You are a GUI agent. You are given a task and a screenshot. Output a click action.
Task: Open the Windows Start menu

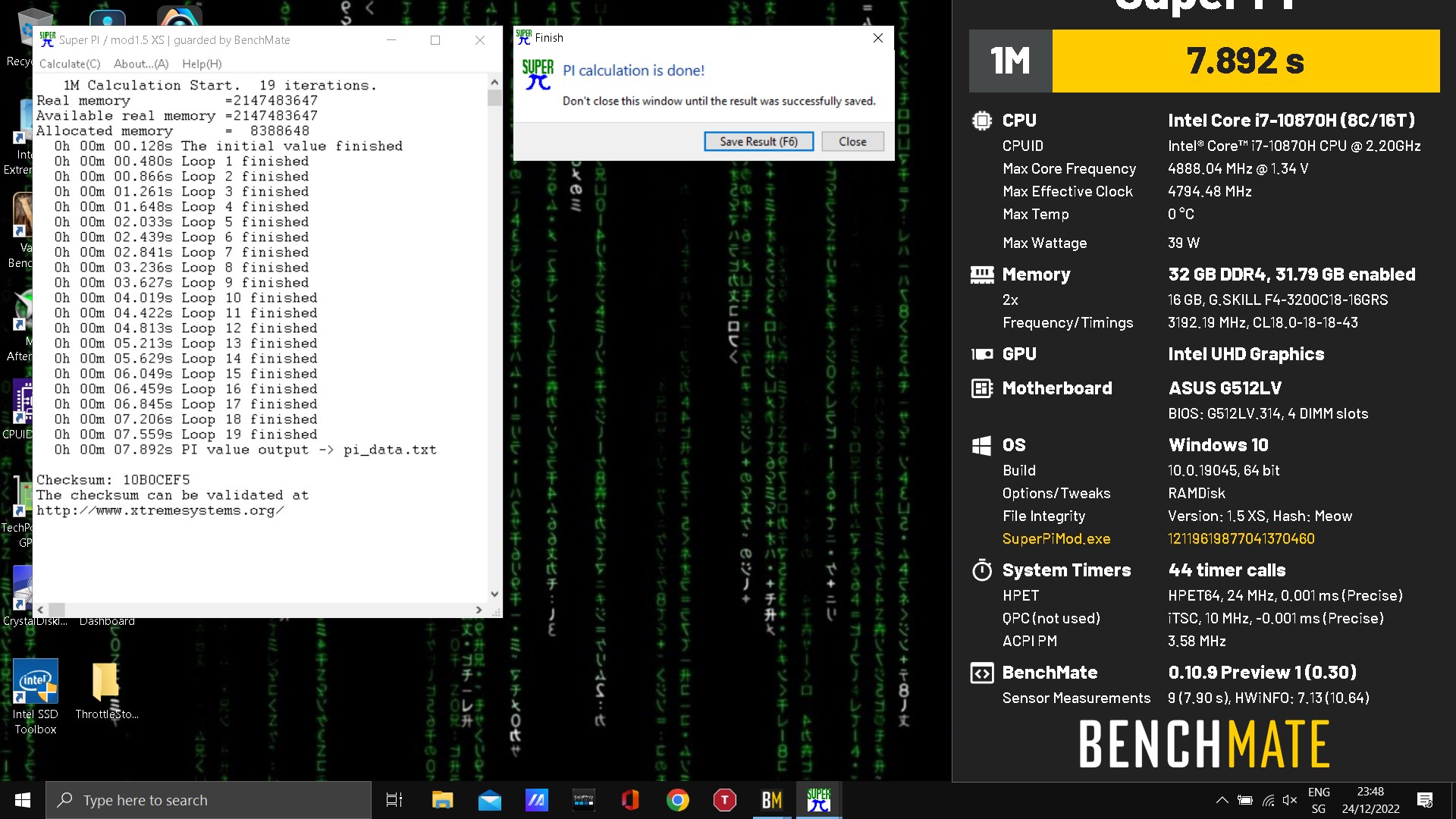point(23,800)
